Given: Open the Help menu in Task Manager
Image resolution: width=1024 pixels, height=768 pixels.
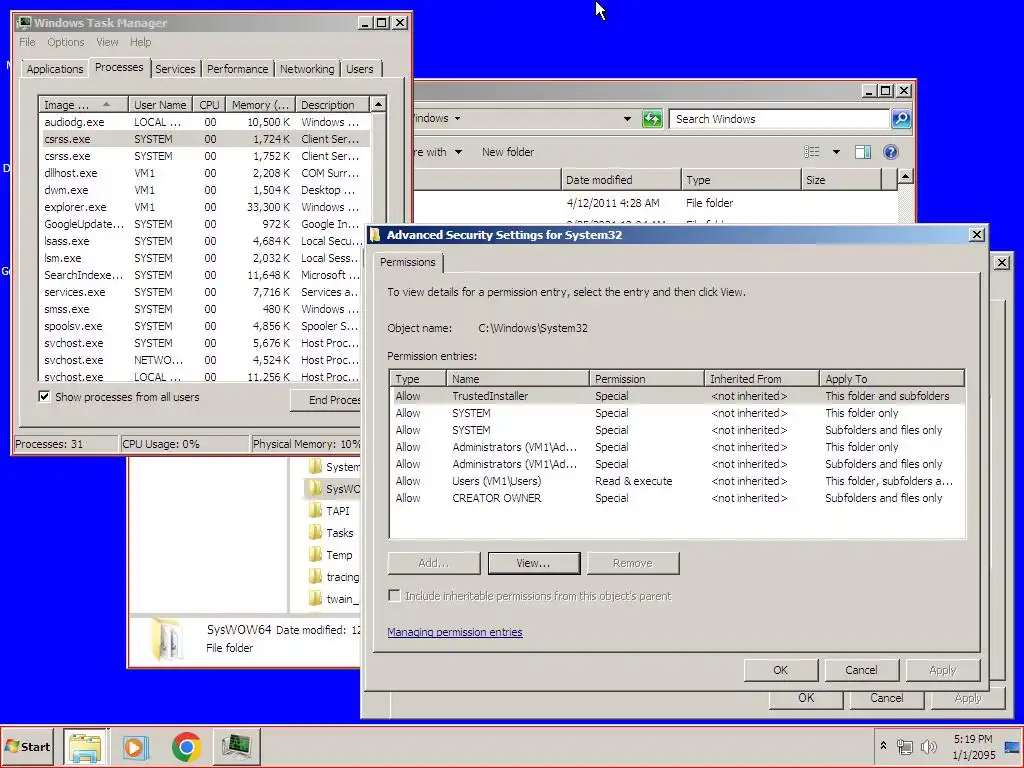Looking at the screenshot, I should [140, 42].
